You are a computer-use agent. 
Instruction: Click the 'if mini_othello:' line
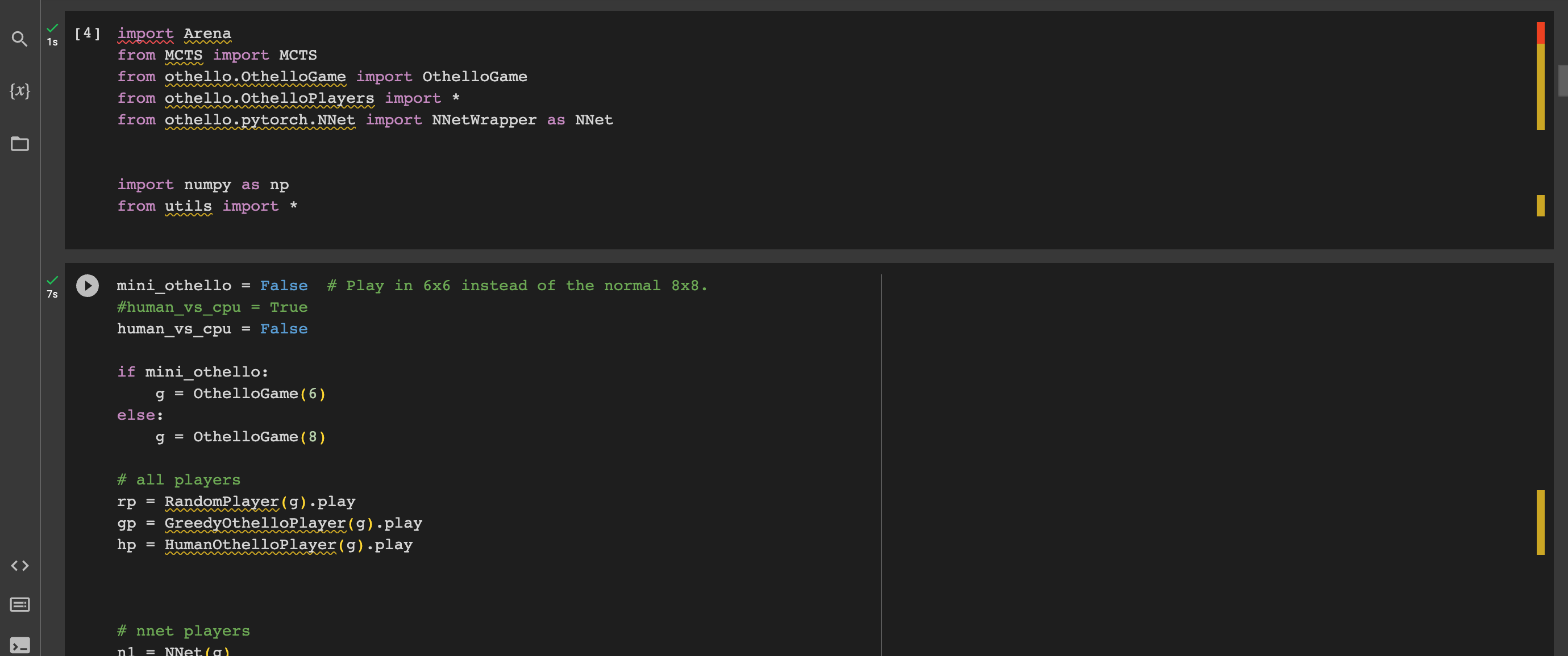pos(192,372)
